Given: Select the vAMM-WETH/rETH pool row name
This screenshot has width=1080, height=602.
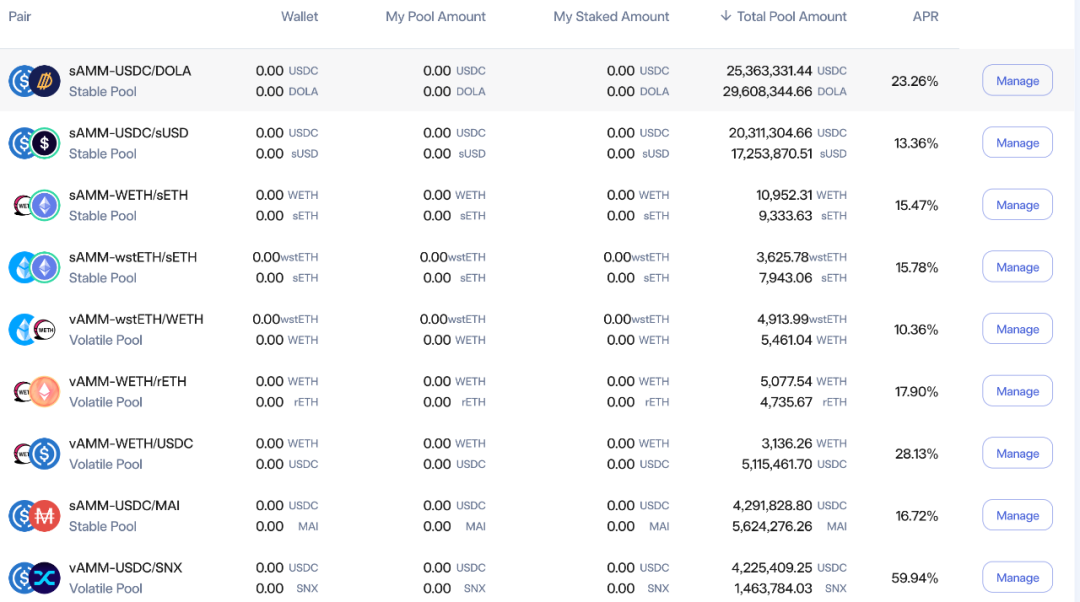Looking at the screenshot, I should click(x=127, y=382).
